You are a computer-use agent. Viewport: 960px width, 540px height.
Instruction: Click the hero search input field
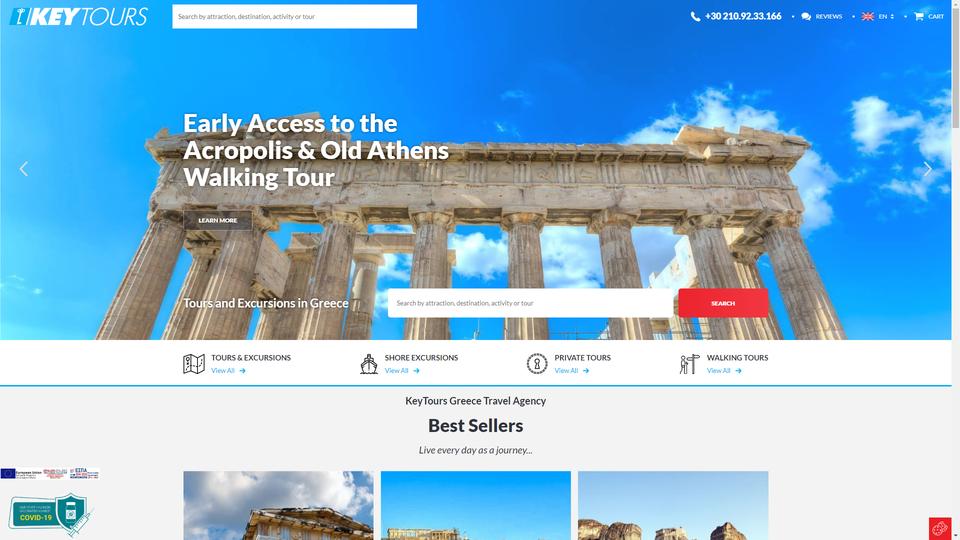tap(530, 303)
